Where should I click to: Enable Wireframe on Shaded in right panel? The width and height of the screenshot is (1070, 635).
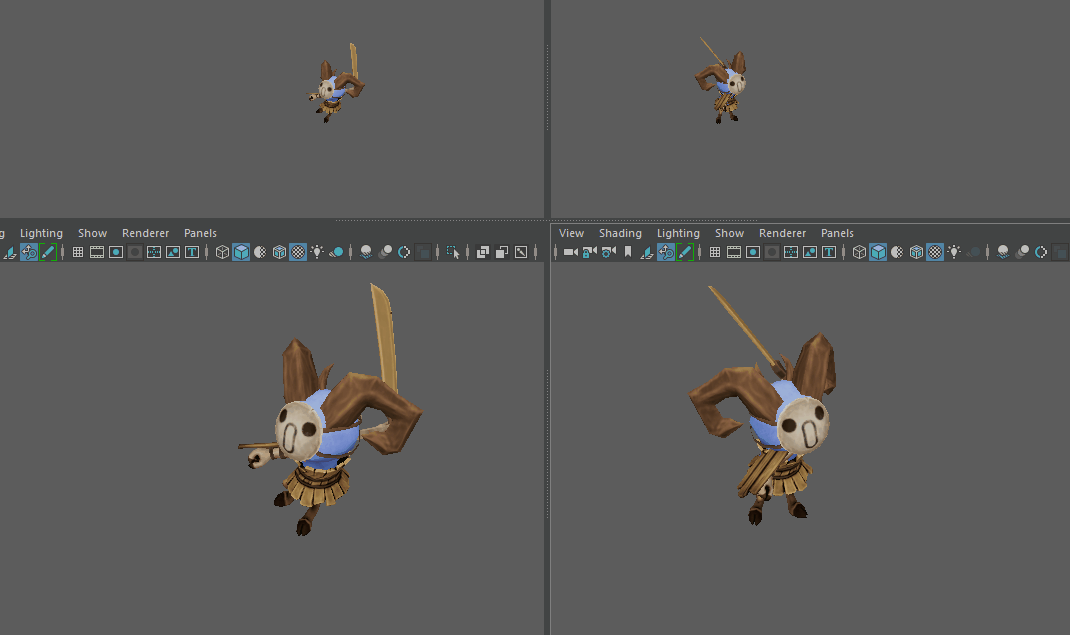tap(916, 252)
